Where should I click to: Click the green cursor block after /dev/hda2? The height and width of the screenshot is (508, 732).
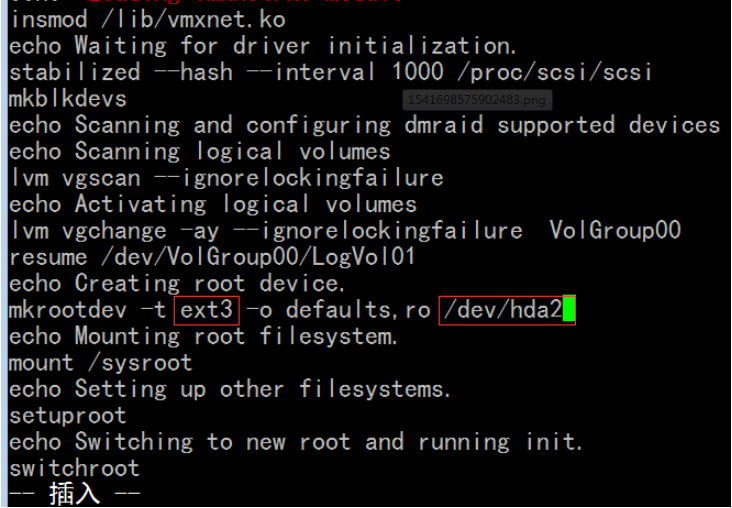[x=569, y=309]
